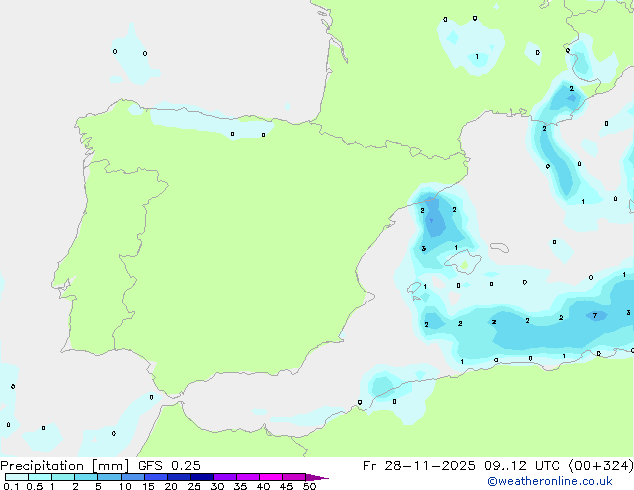Click the 'Fr 28-11-2025' date text
This screenshot has width=634, height=490.
(419, 466)
